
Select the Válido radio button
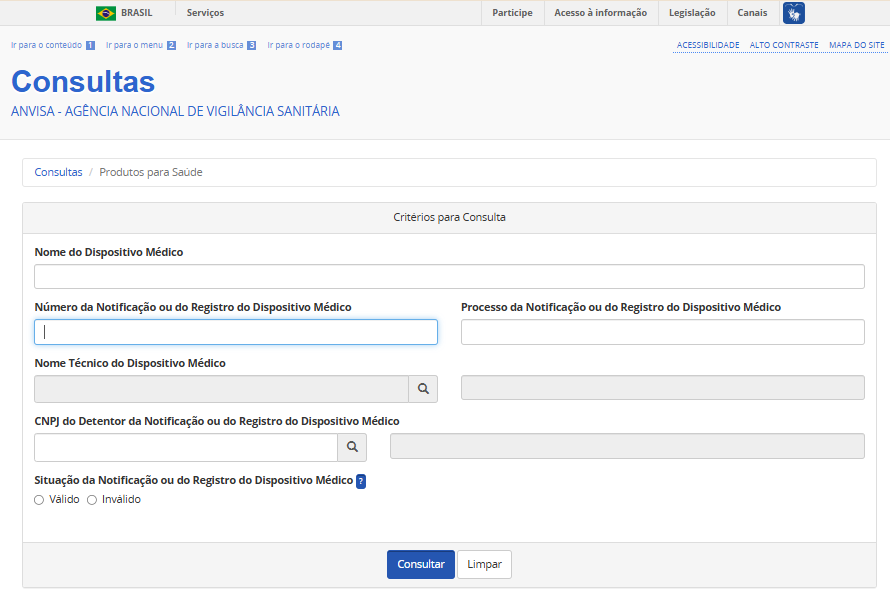39,500
